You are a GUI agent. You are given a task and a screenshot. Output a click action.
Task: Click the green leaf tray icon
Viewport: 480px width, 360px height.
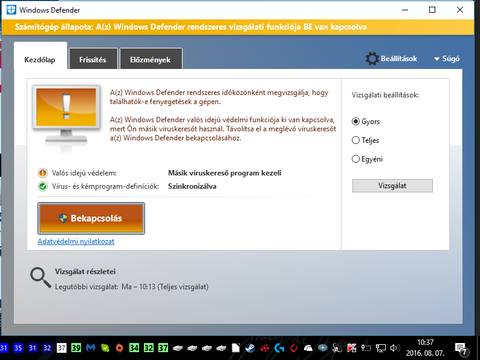click(x=105, y=348)
